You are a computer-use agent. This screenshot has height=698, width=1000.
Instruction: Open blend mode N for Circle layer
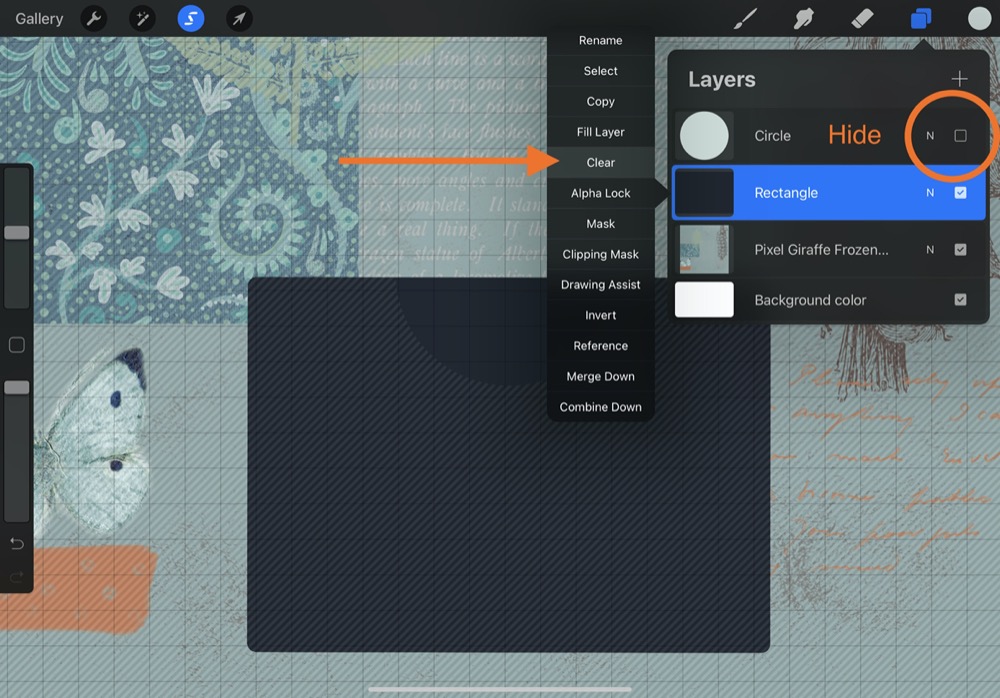click(930, 136)
